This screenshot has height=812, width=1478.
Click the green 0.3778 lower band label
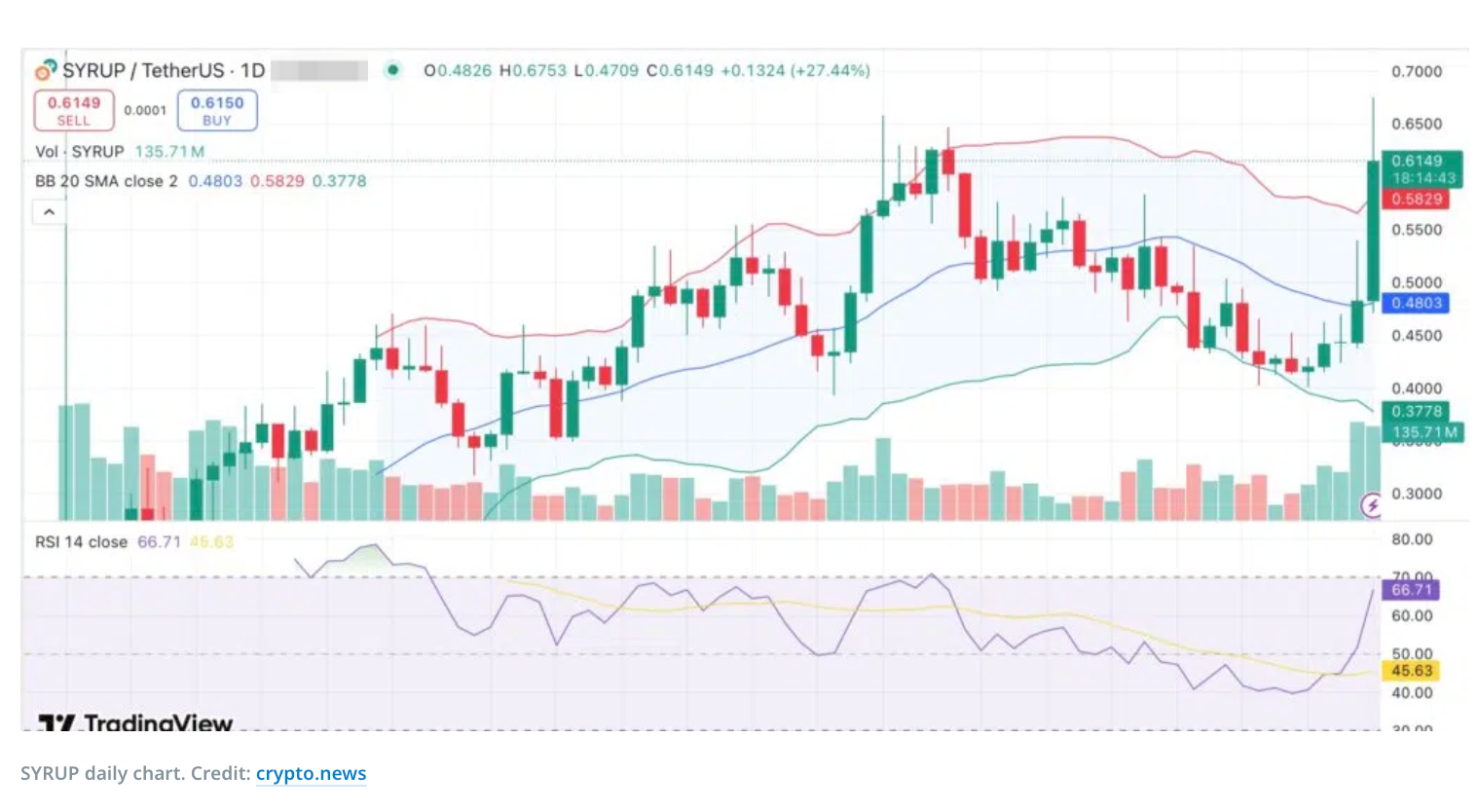1417,412
